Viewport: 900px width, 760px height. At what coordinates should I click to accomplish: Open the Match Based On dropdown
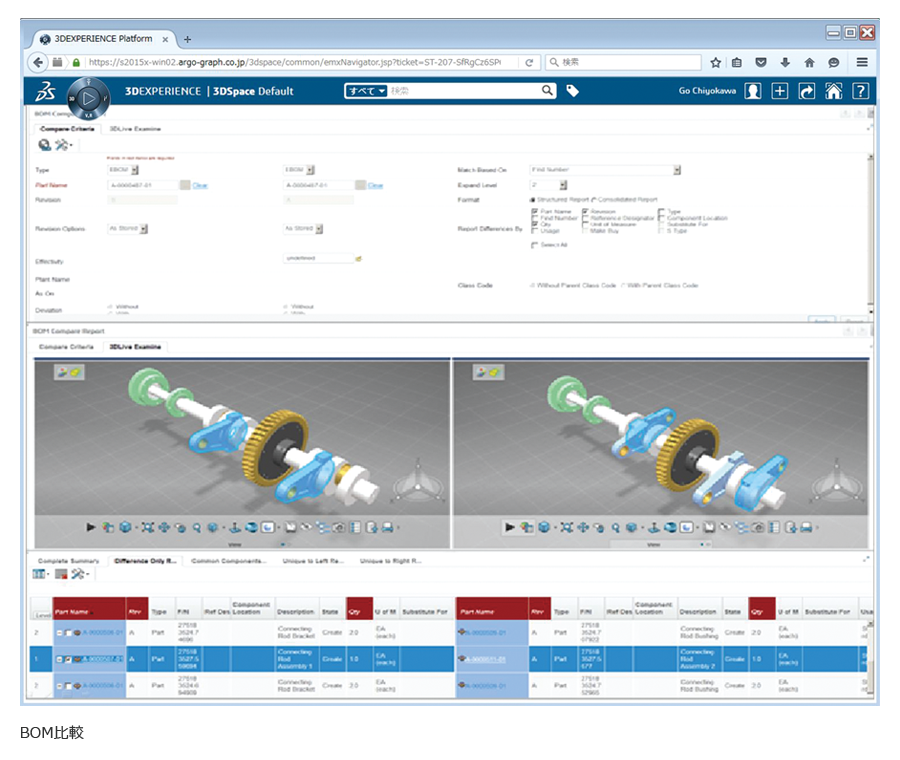[677, 170]
